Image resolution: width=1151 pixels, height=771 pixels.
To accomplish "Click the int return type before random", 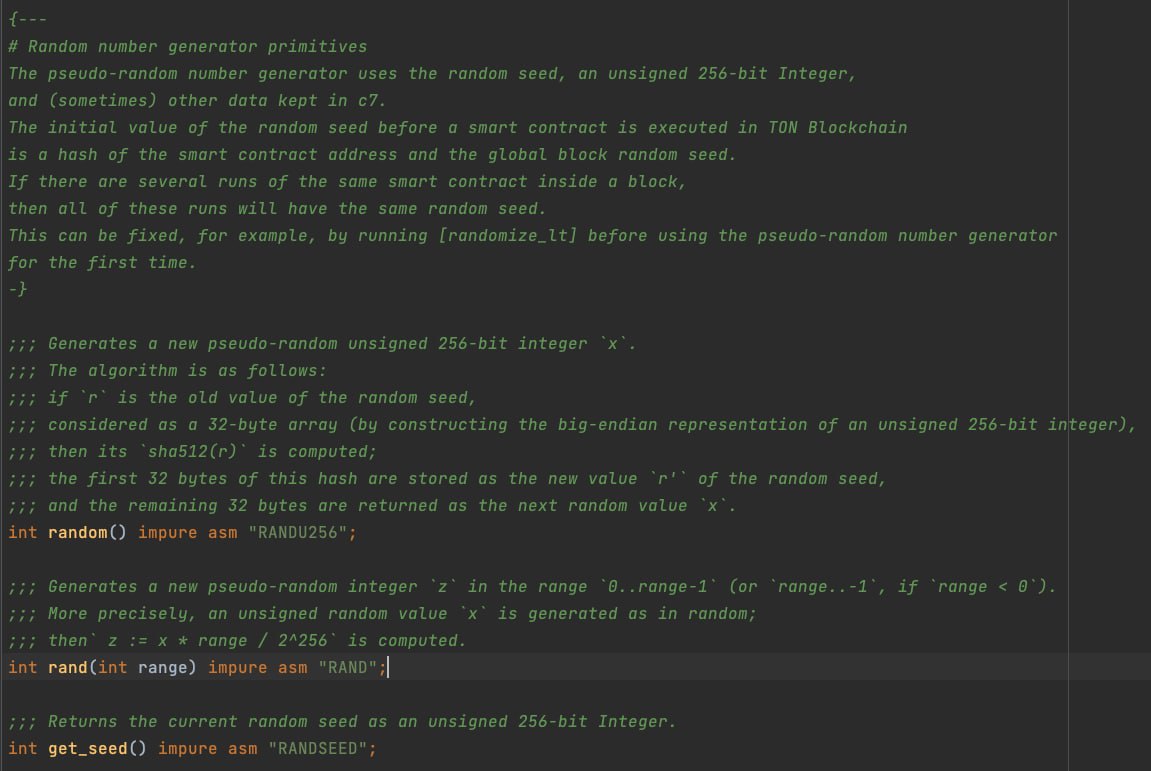I will pos(23,532).
